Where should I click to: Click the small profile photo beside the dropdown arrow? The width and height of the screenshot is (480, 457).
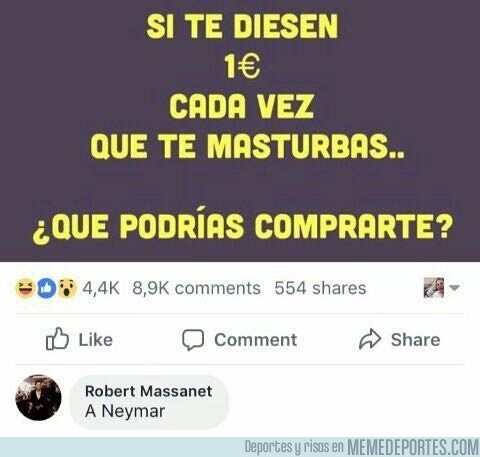[434, 288]
